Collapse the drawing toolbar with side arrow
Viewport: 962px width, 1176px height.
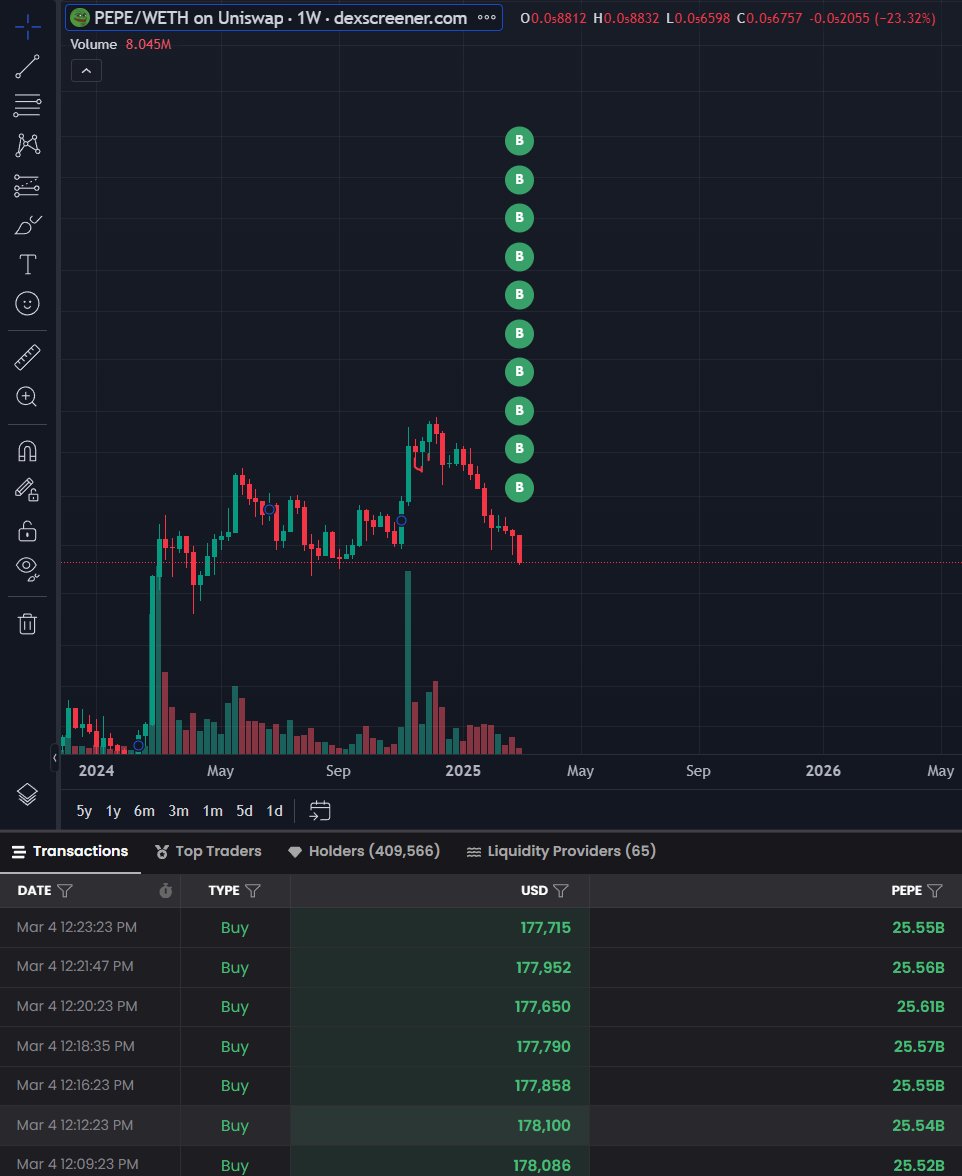coord(54,758)
